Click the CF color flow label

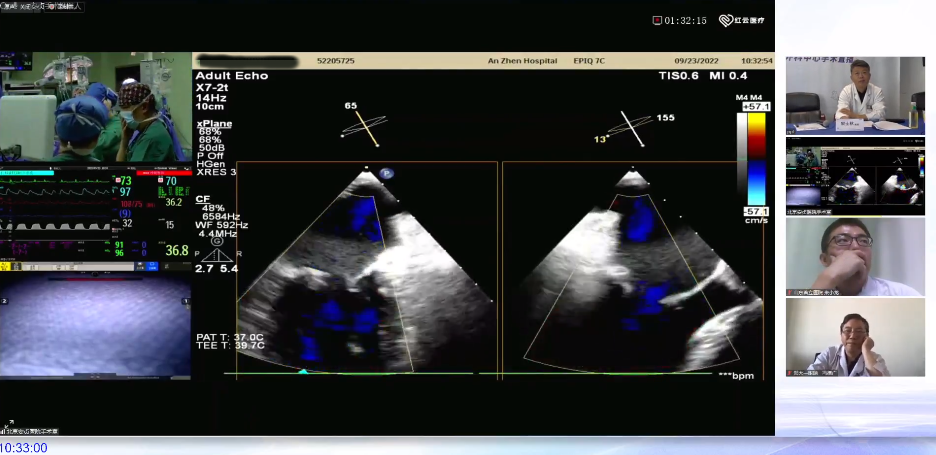pyautogui.click(x=203, y=199)
